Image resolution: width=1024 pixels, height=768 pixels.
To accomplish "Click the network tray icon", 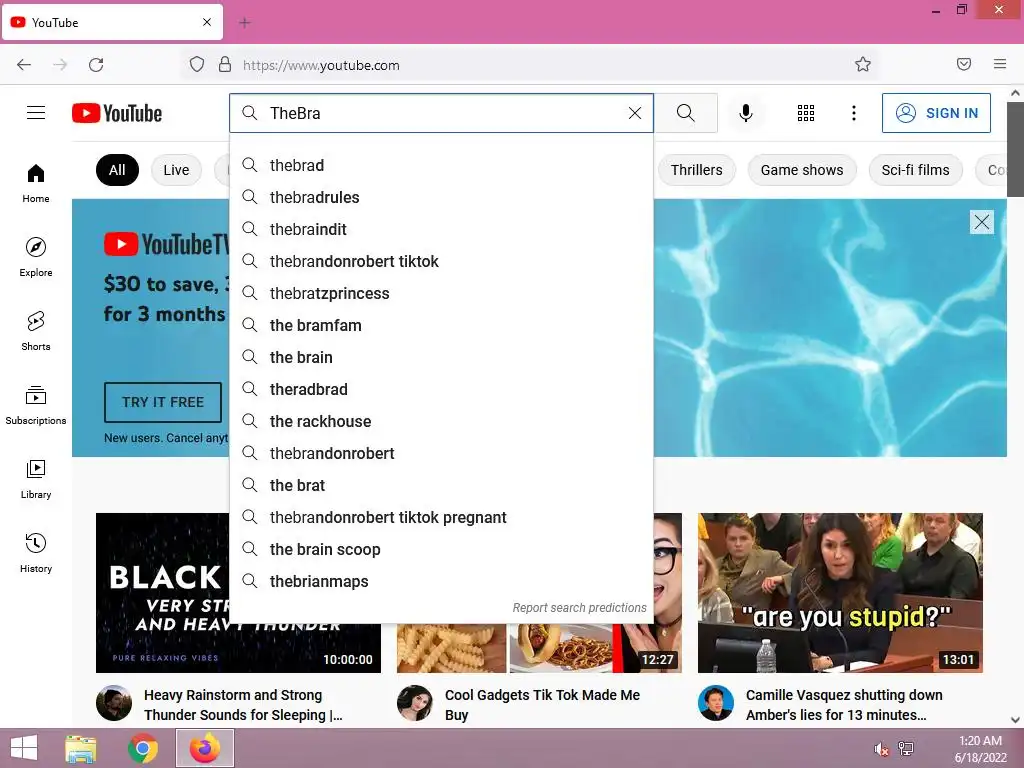I will click(906, 749).
